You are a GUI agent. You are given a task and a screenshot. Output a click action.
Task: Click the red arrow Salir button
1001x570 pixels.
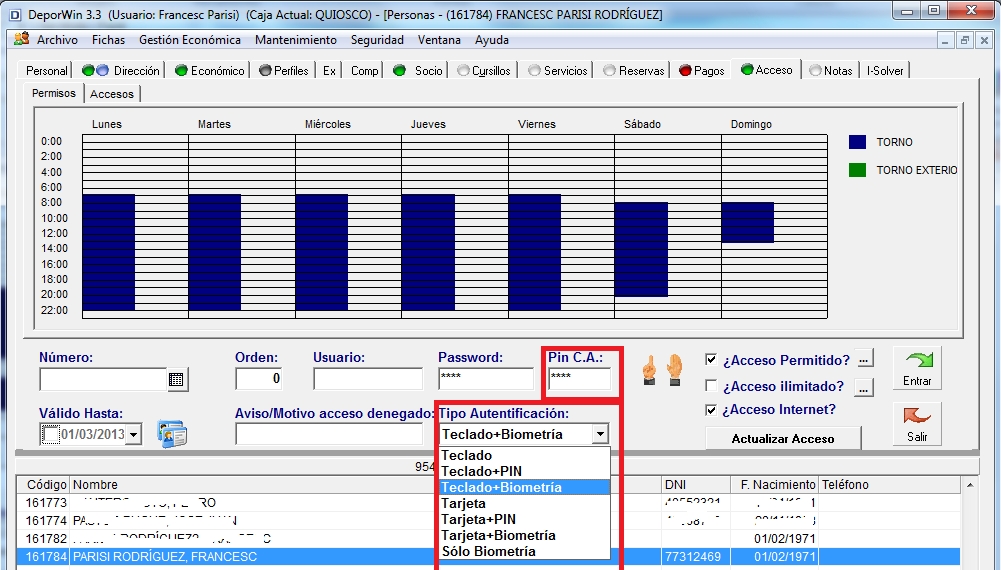click(917, 423)
